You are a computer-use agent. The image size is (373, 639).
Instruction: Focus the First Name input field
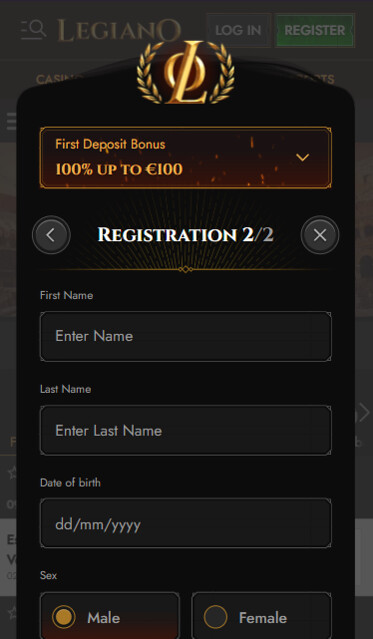tap(186, 336)
